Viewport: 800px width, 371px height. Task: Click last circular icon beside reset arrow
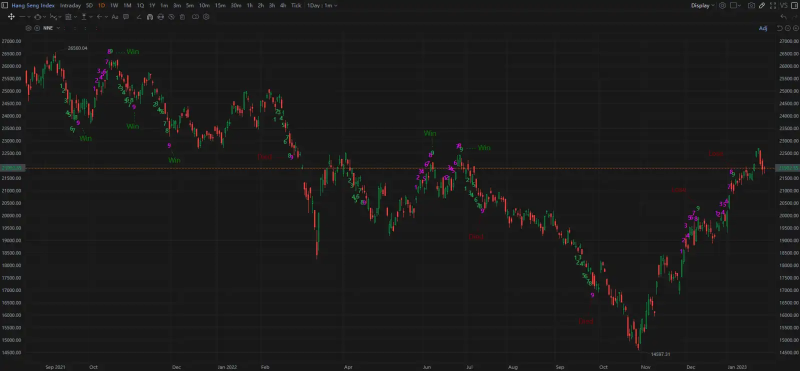[x=795, y=28]
